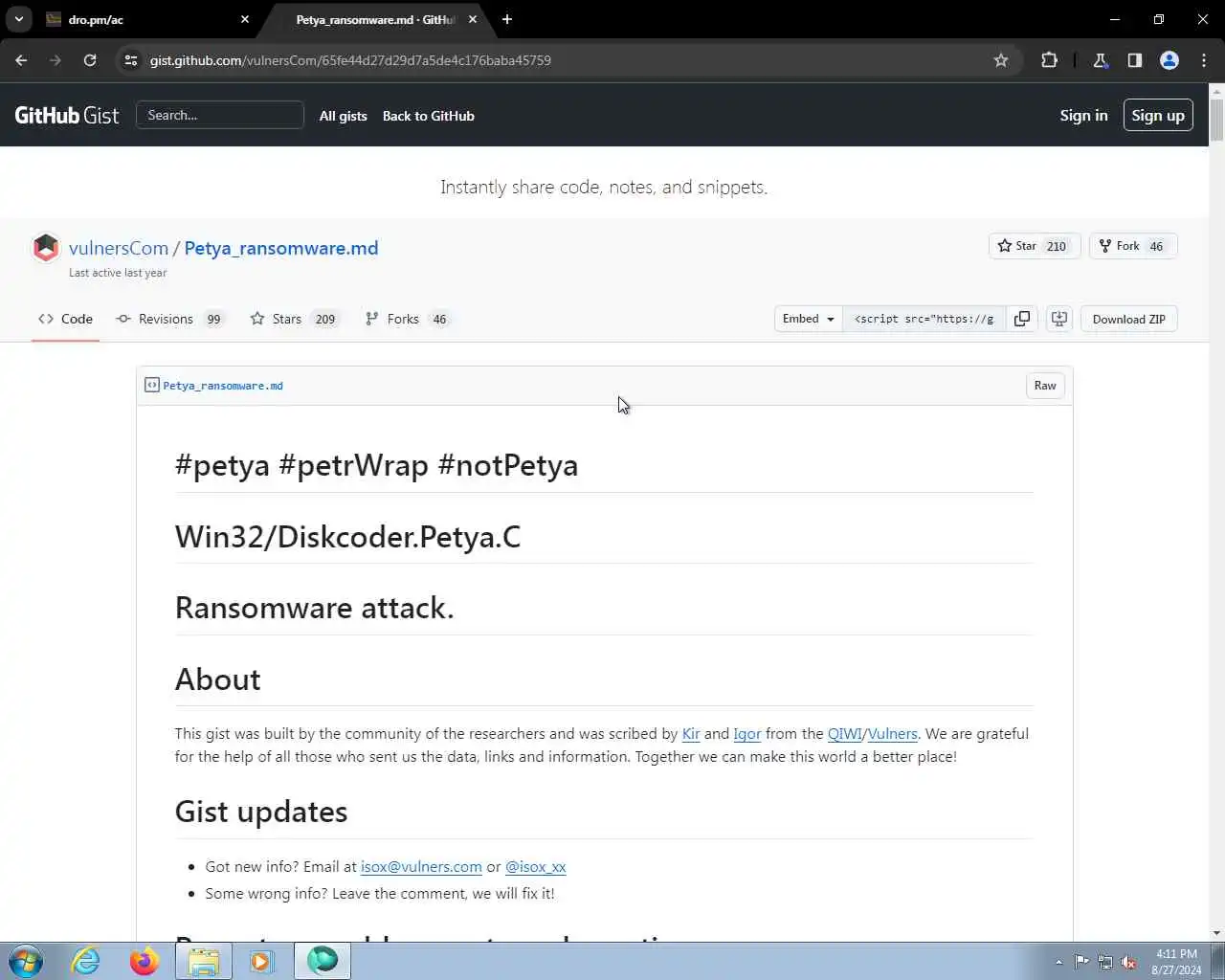View fork count 46 beside Fork button
The width and height of the screenshot is (1225, 980).
(x=1156, y=246)
